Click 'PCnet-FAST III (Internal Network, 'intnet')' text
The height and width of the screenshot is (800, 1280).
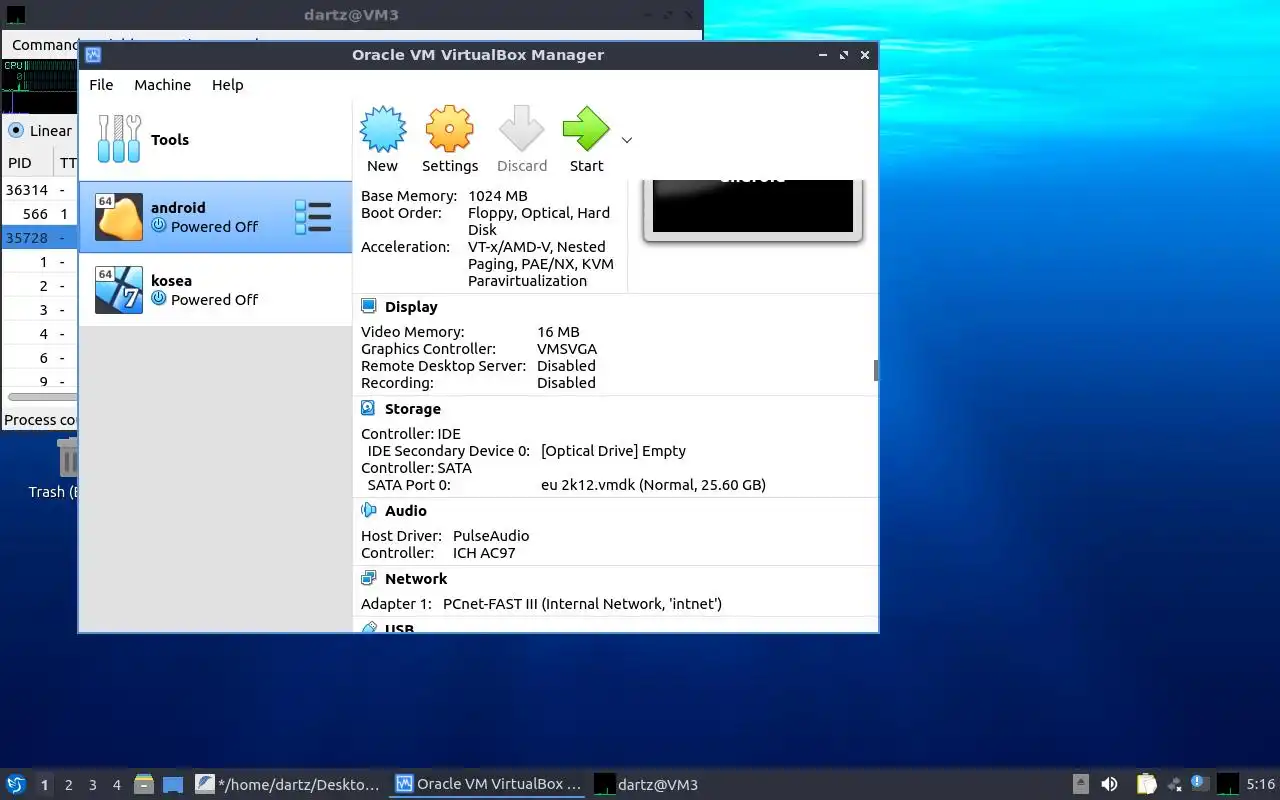(582, 604)
